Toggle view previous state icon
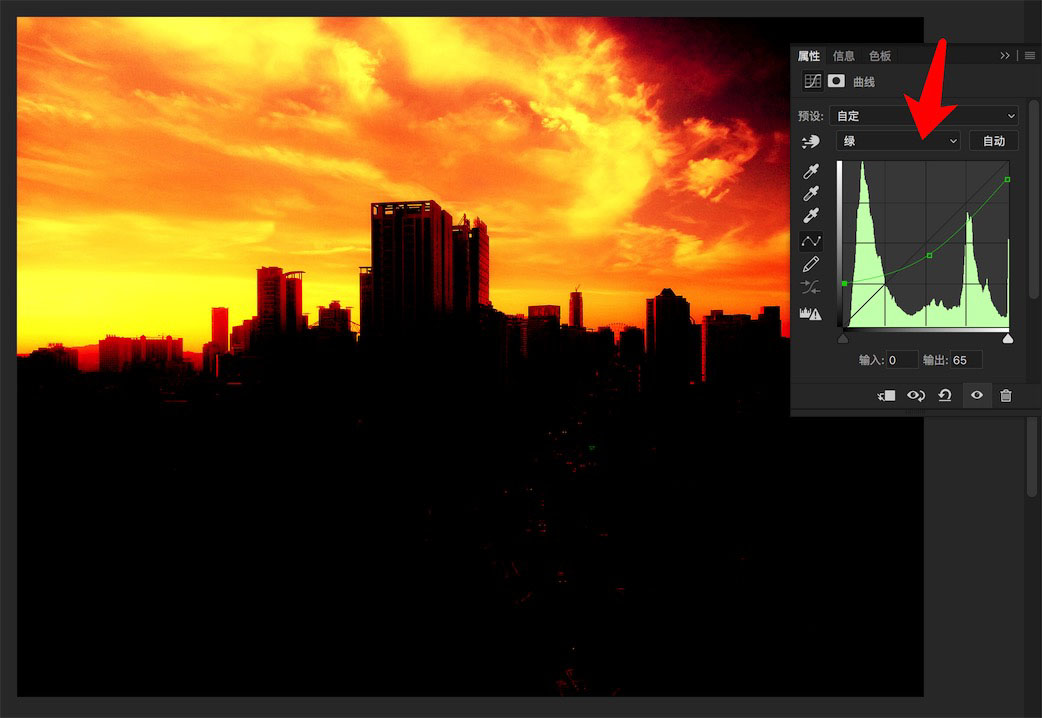Viewport: 1042px width, 718px height. pyautogui.click(x=916, y=396)
